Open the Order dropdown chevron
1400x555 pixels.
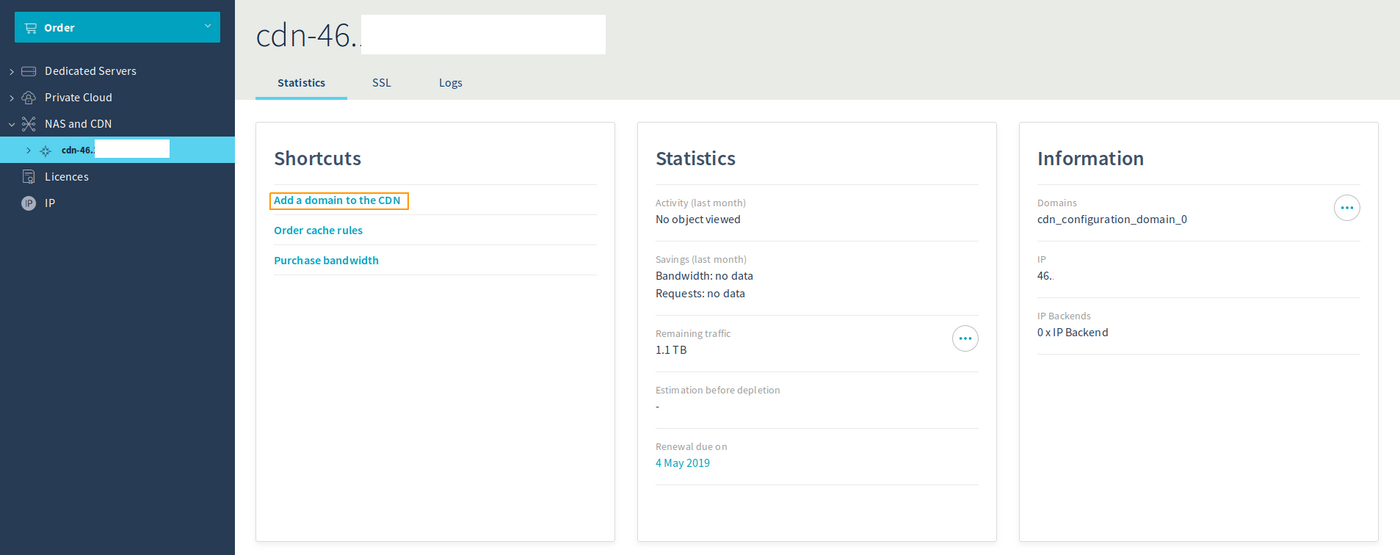point(207,26)
